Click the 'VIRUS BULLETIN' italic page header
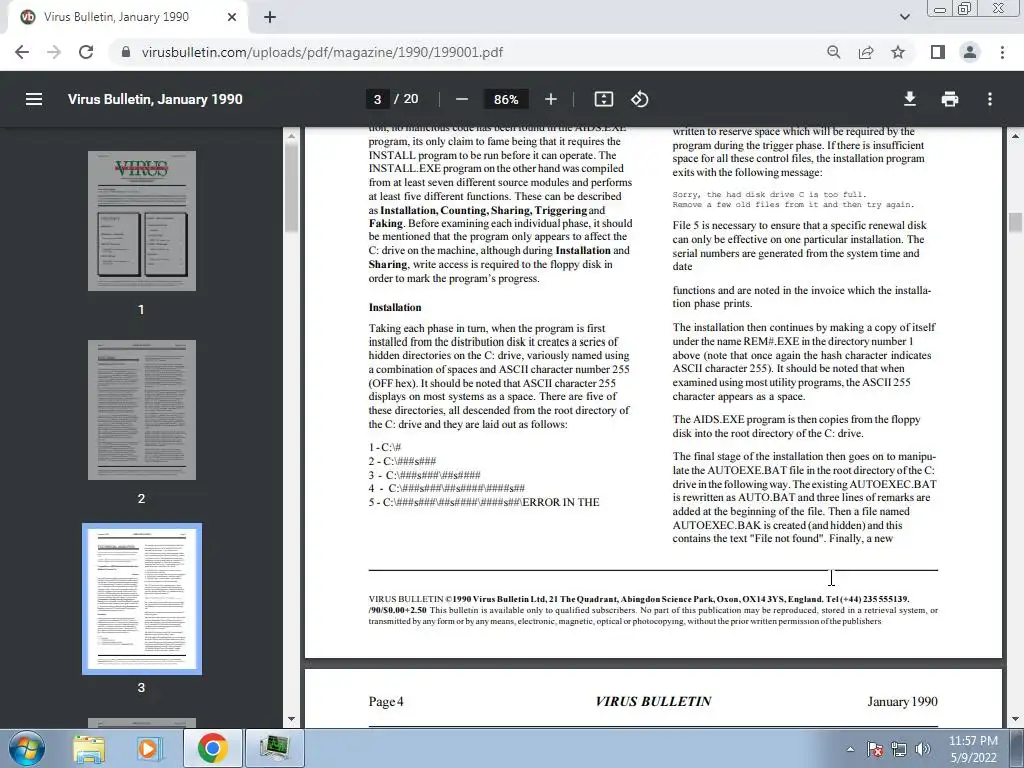 [653, 701]
